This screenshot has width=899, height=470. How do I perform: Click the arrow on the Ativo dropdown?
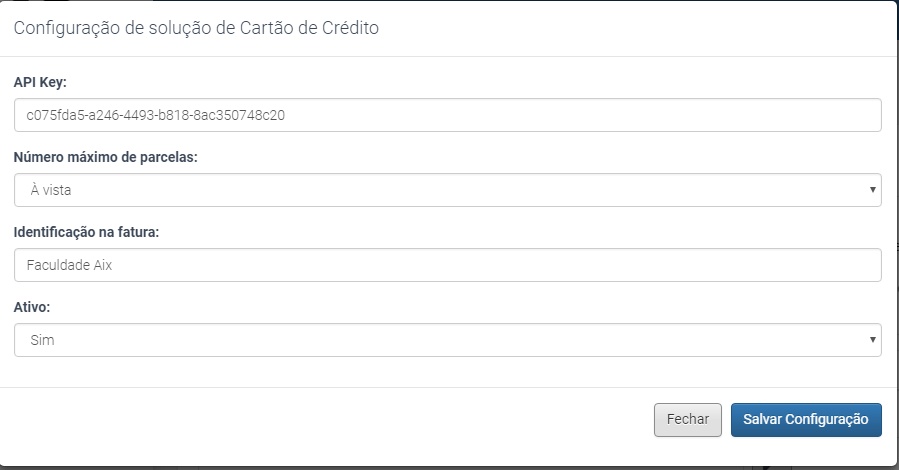(873, 340)
